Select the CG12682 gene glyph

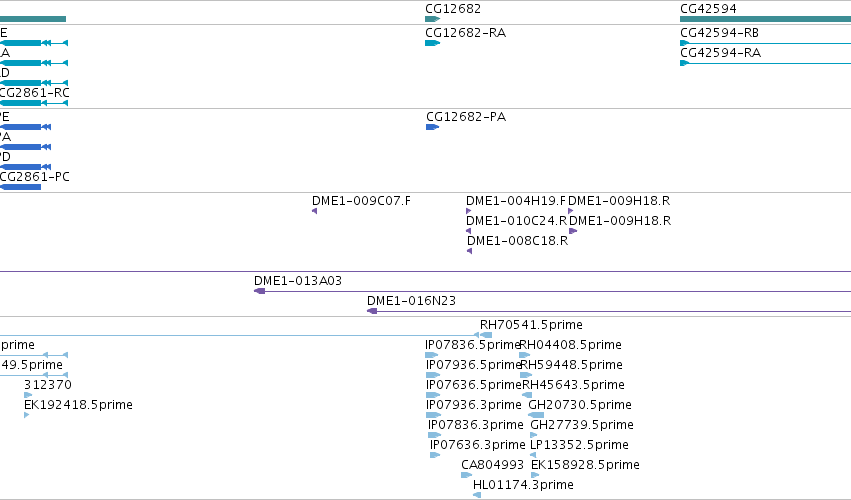[433, 19]
